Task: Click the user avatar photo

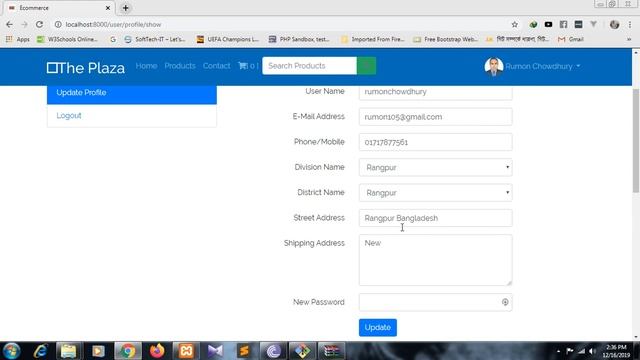Action: coord(493,66)
